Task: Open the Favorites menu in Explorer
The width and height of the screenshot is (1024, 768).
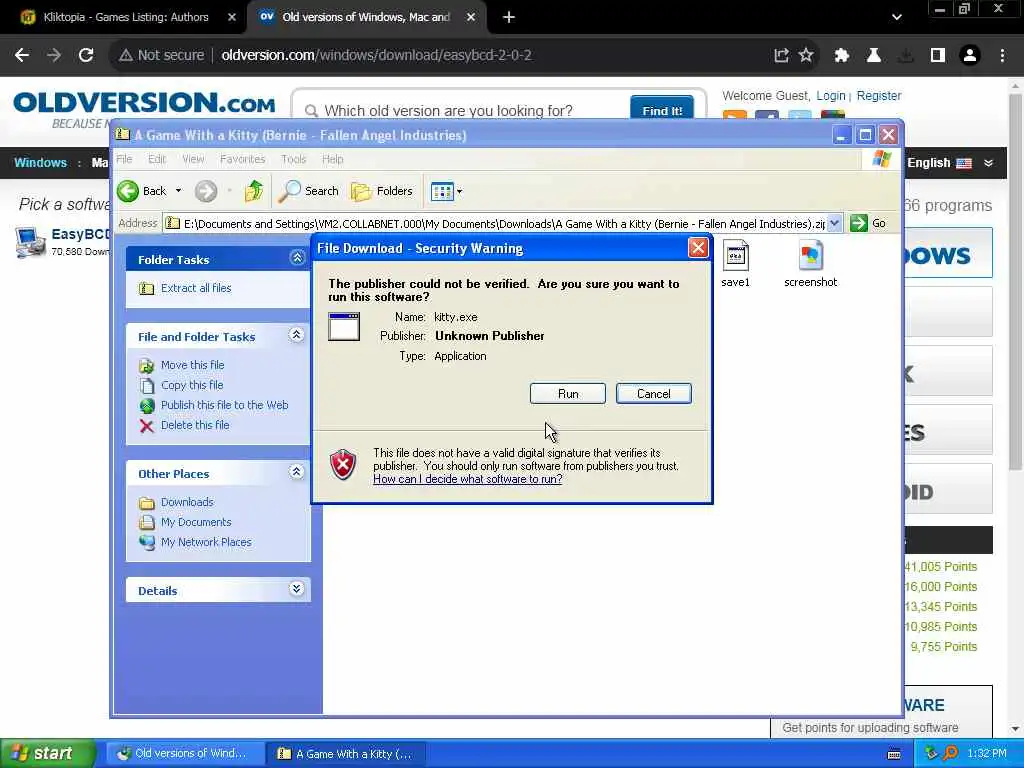Action: coord(242,159)
